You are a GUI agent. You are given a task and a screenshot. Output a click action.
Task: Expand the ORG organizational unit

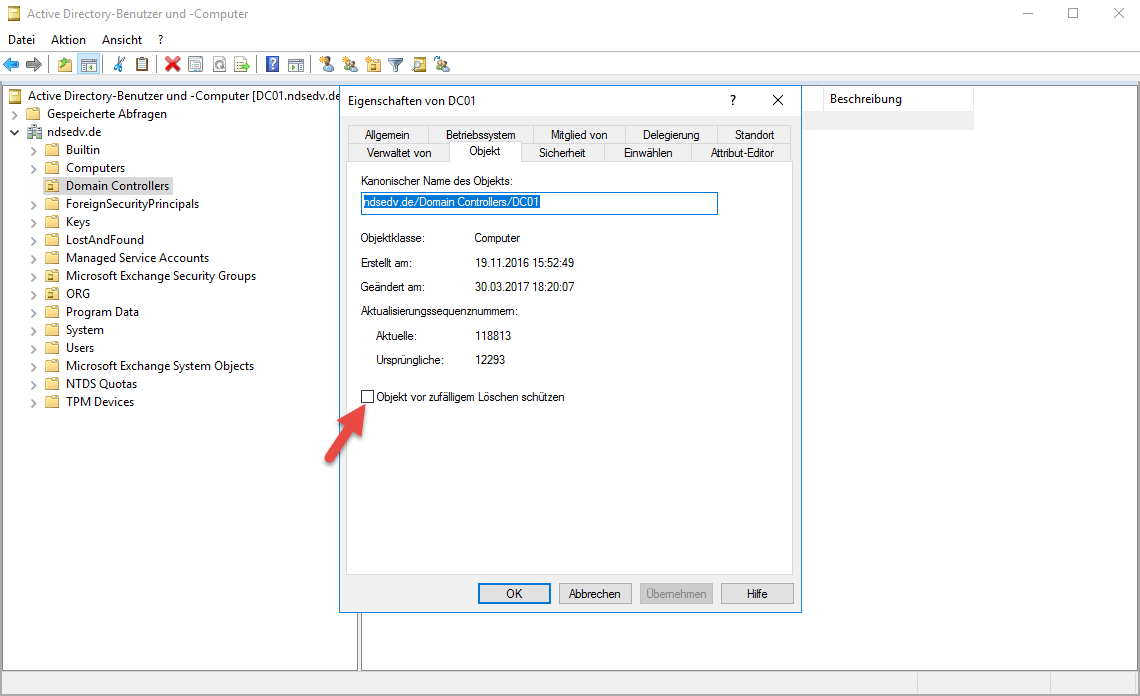click(x=34, y=294)
